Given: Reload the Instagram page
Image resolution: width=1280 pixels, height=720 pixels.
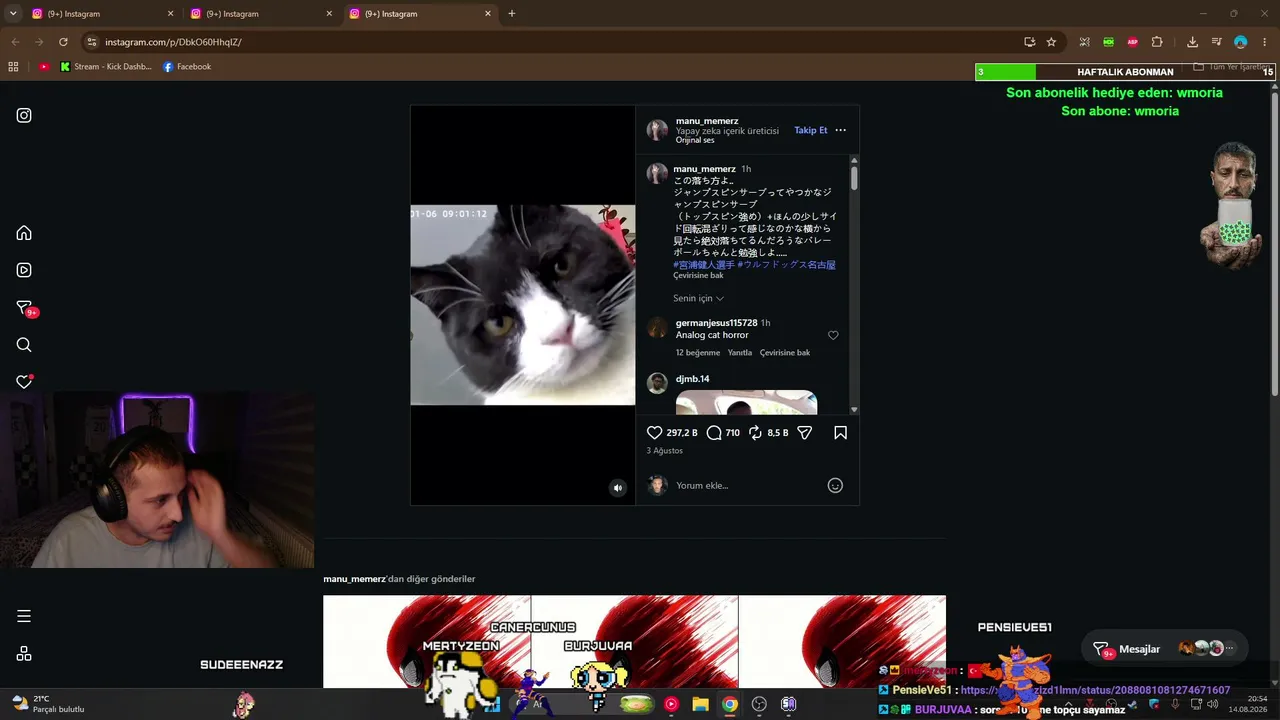Looking at the screenshot, I should [x=63, y=42].
